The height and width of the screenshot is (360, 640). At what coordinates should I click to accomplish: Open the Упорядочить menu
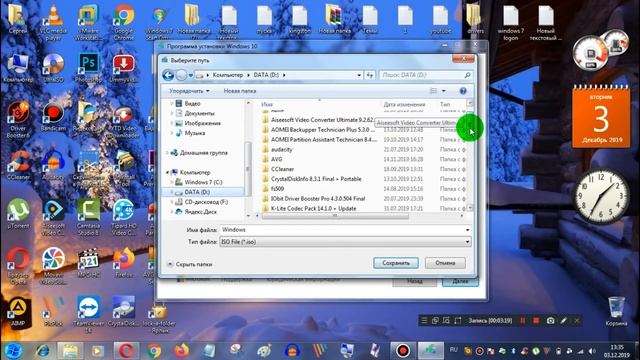[x=189, y=91]
